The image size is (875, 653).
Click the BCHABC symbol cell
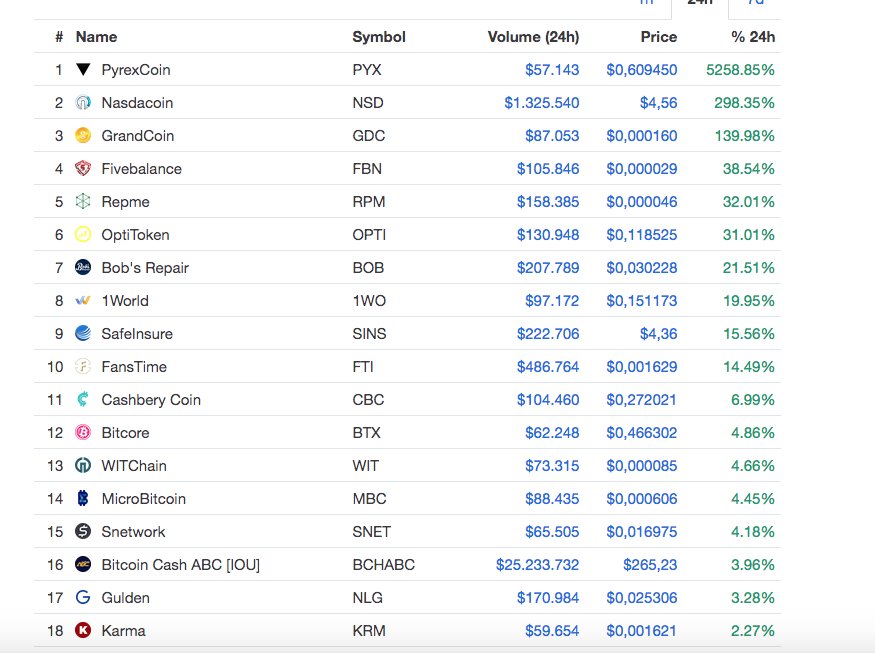click(x=384, y=565)
